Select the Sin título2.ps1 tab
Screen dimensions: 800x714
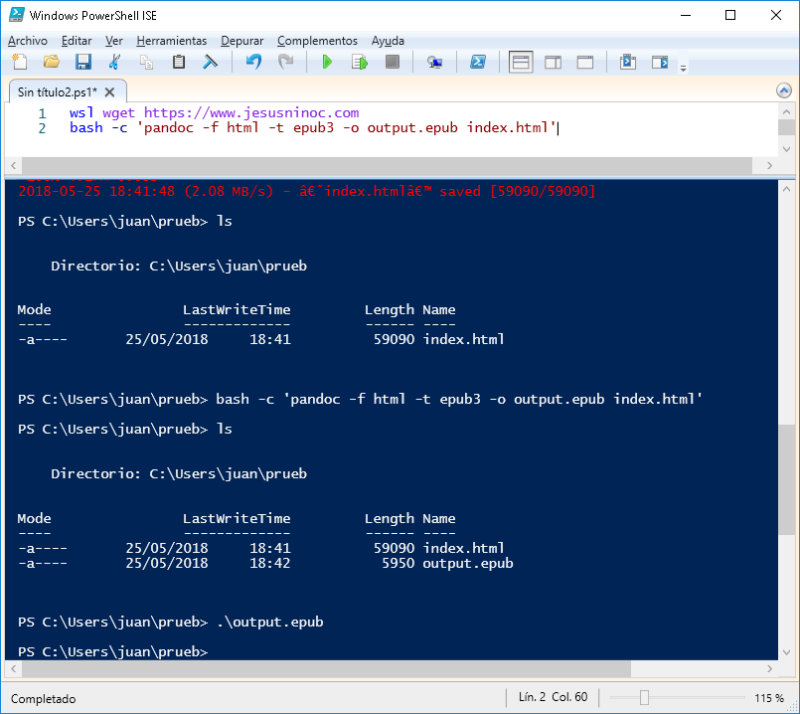click(58, 89)
